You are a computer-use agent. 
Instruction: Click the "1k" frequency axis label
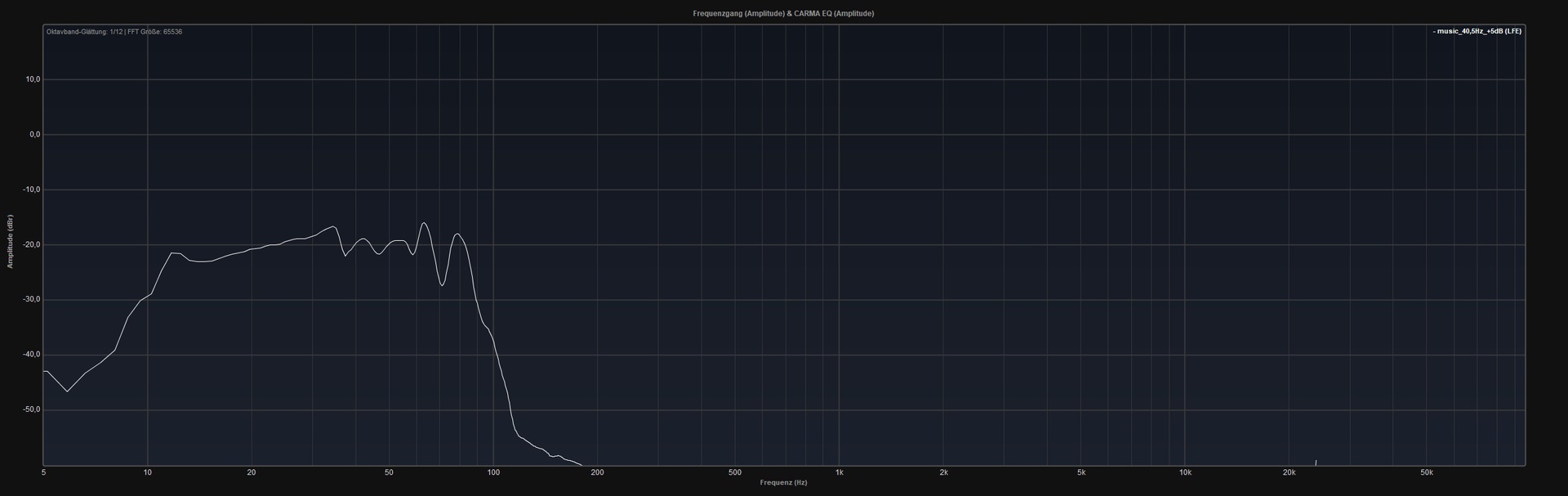[839, 473]
